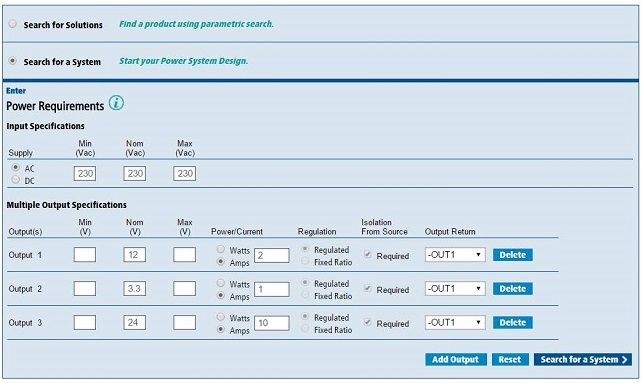The image size is (642, 383).
Task: Choose Regulated for Output 1
Action: (x=305, y=249)
